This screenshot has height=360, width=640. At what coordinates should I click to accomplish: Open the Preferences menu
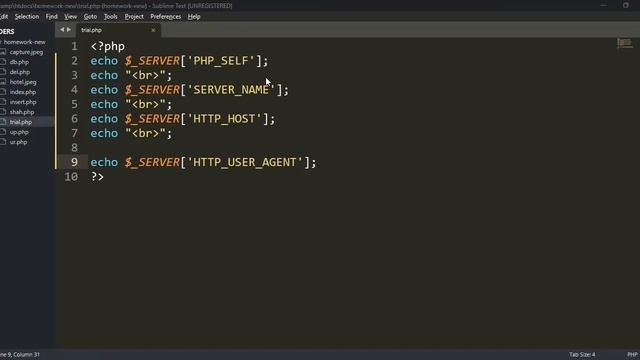coord(165,17)
